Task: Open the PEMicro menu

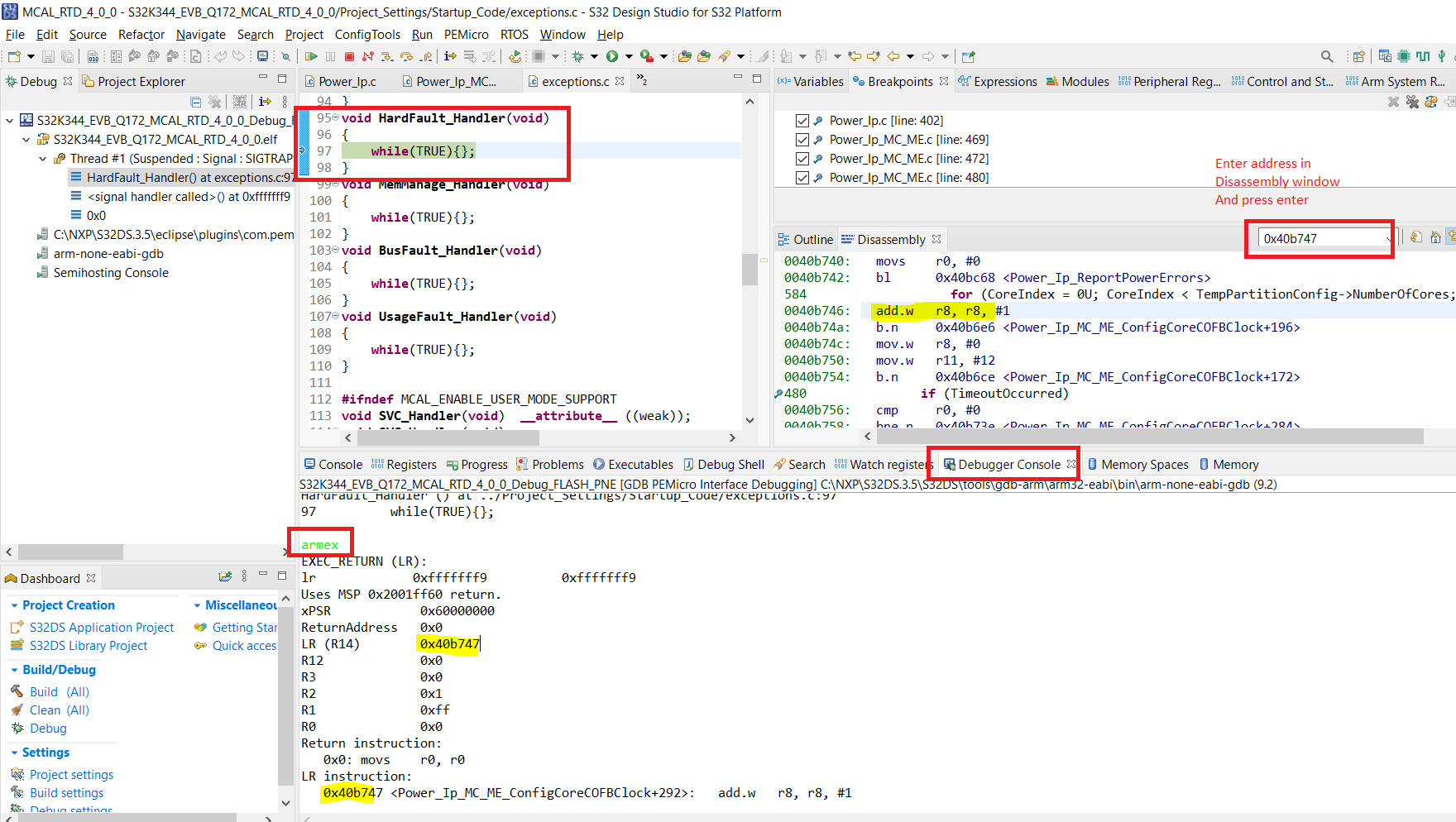Action: tap(466, 35)
